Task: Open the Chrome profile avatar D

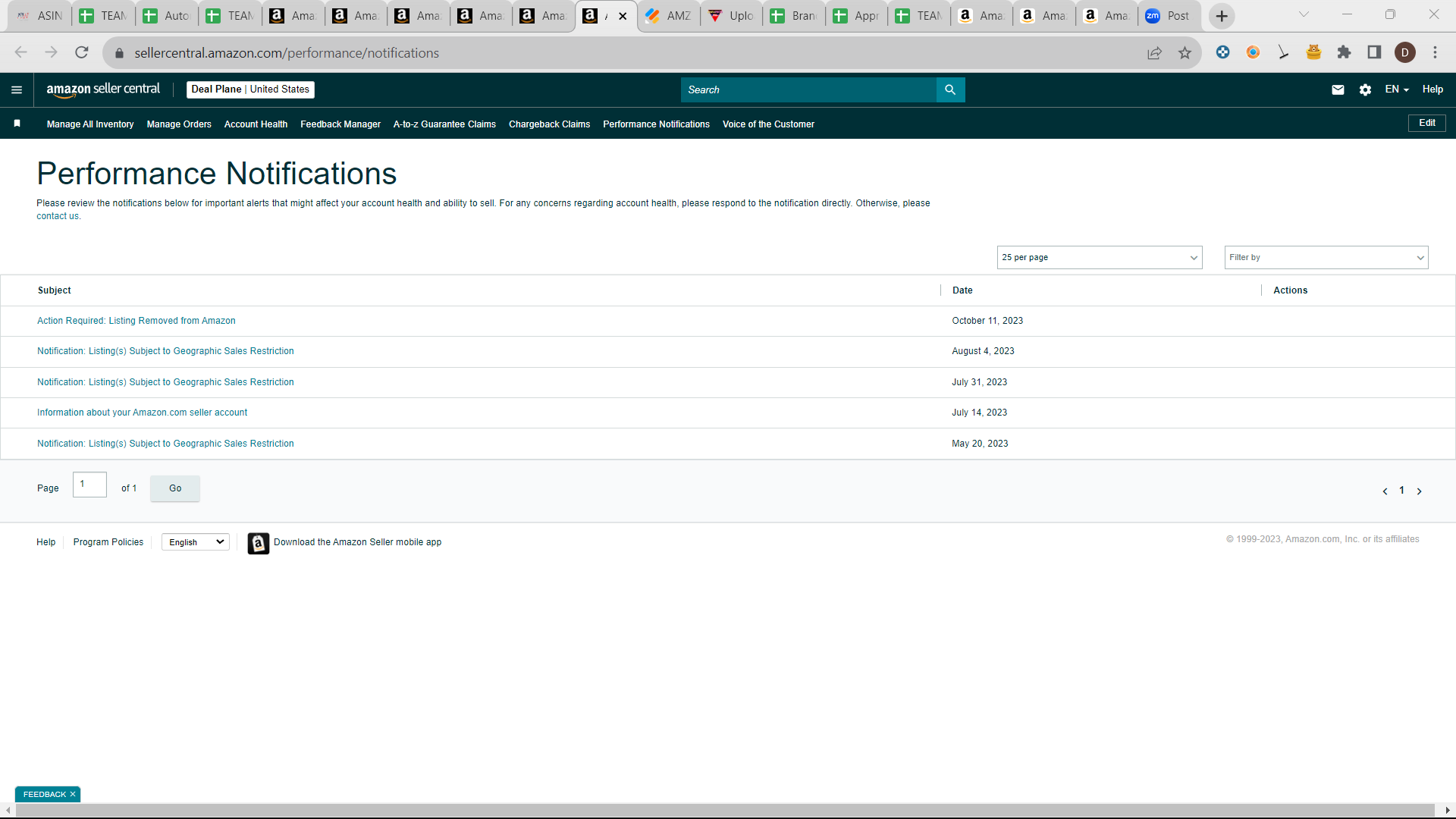Action: click(x=1404, y=52)
